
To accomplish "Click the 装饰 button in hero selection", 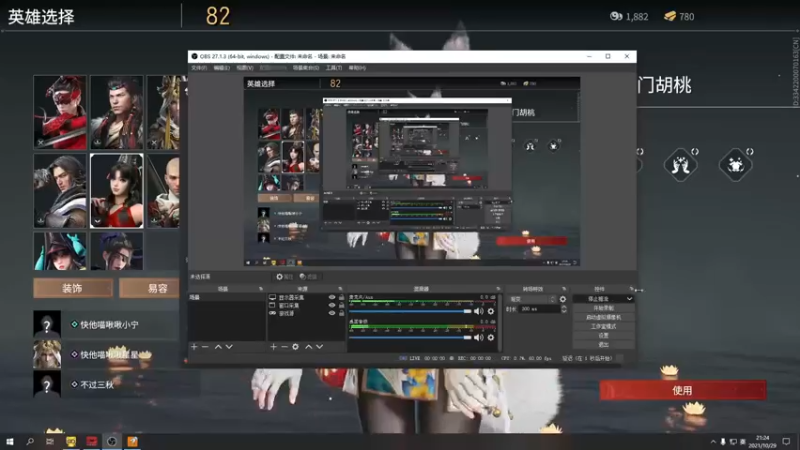I will pyautogui.click(x=73, y=288).
